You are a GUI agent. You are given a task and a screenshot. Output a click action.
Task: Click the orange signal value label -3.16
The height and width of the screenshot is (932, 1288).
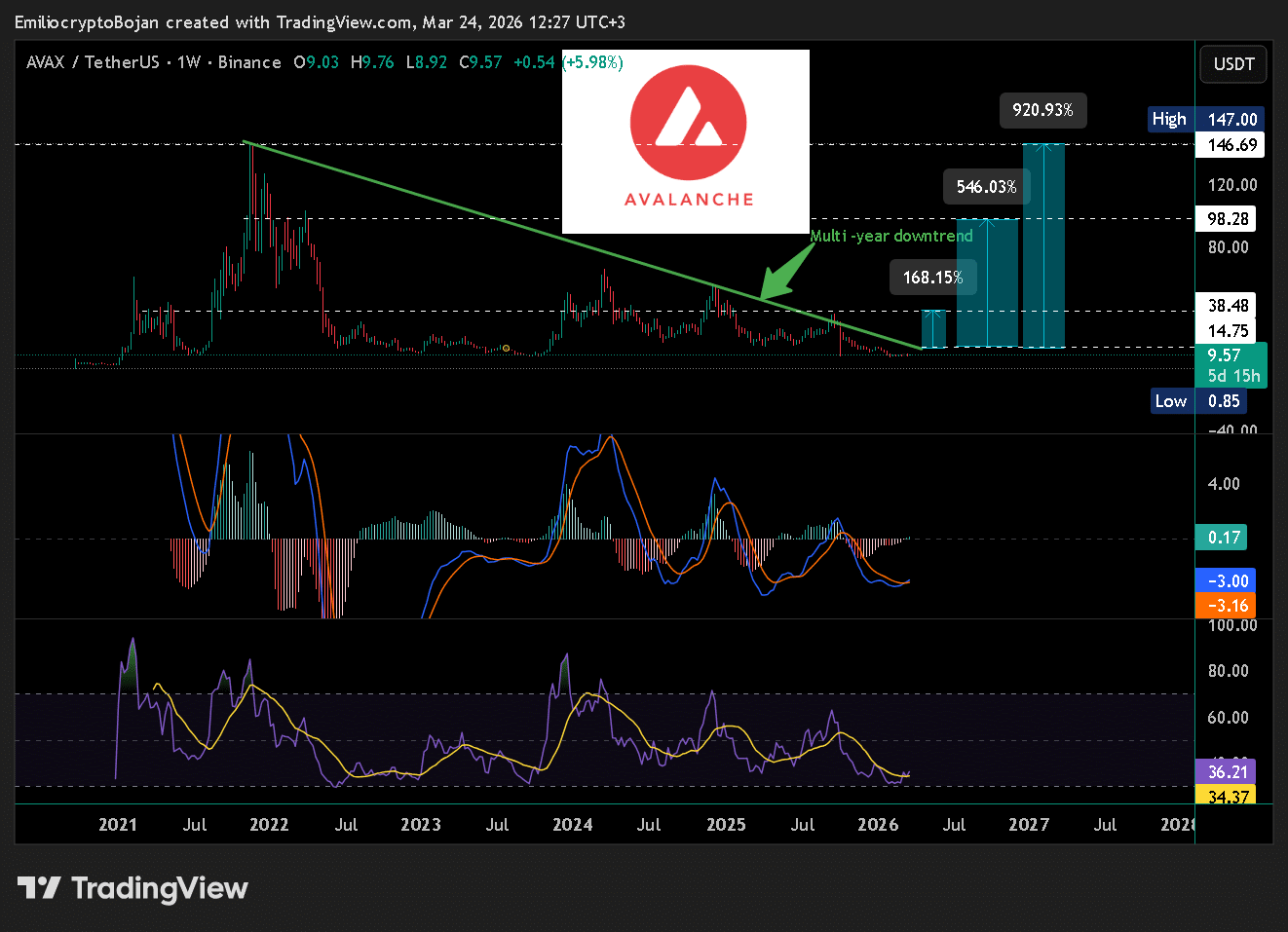click(1227, 606)
